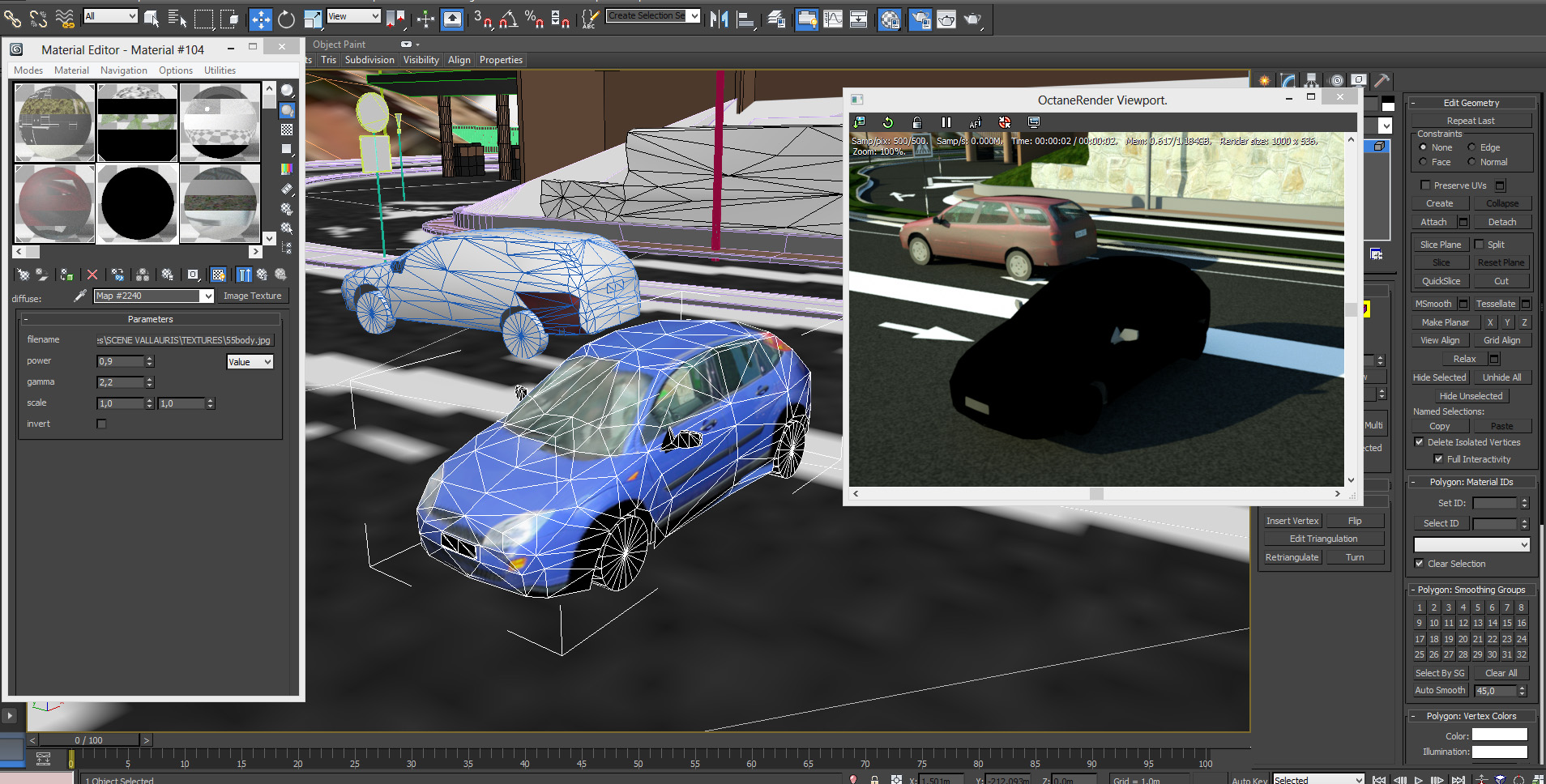
Task: Pause rendering in OctaneRender Viewport
Action: (946, 122)
